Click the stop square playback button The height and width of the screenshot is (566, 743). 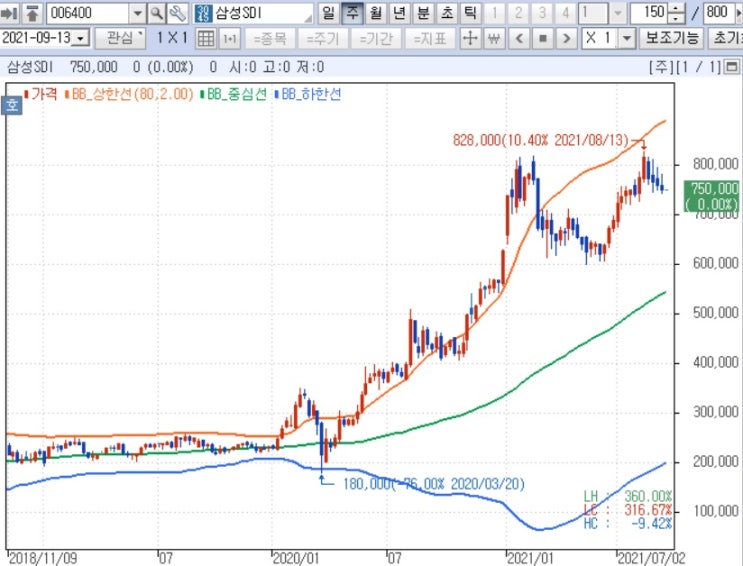tap(543, 38)
